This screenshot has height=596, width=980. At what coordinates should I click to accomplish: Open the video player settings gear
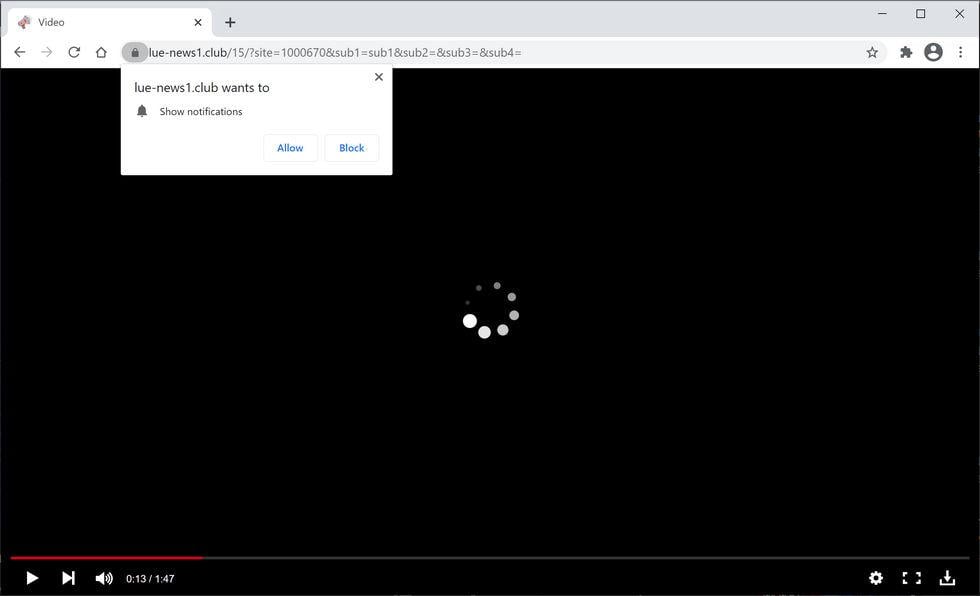pyautogui.click(x=876, y=577)
